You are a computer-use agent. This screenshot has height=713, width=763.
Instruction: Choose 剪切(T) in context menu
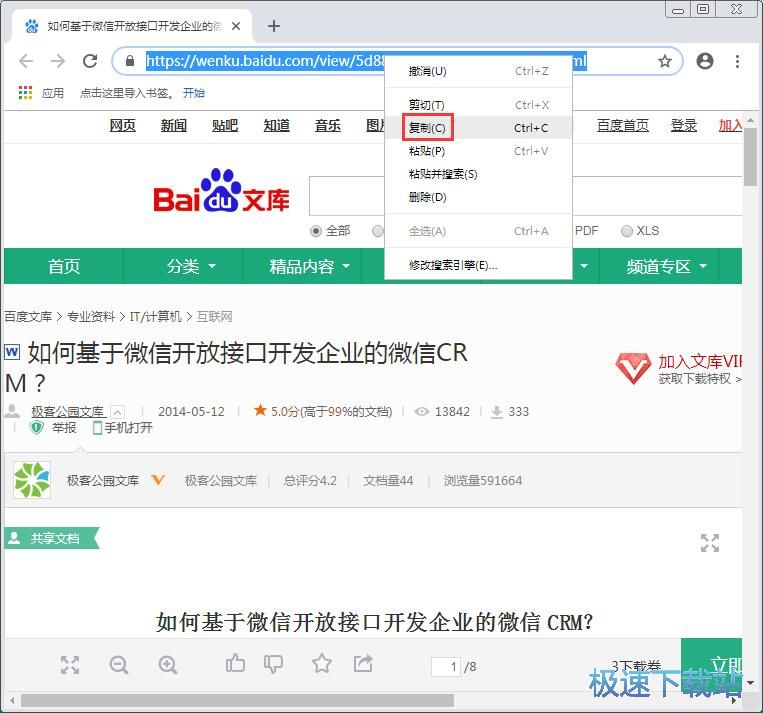point(478,105)
